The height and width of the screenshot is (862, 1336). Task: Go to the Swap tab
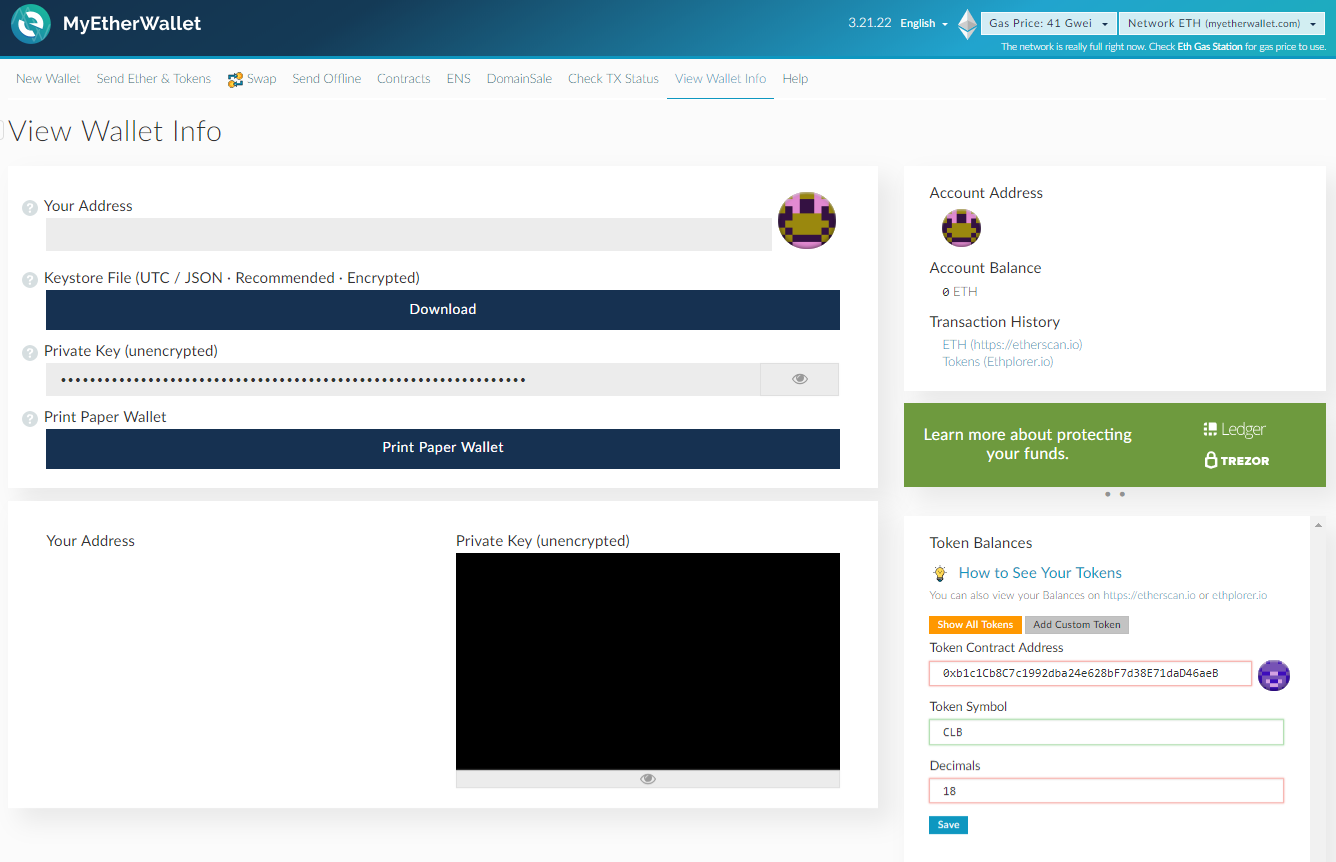[252, 79]
